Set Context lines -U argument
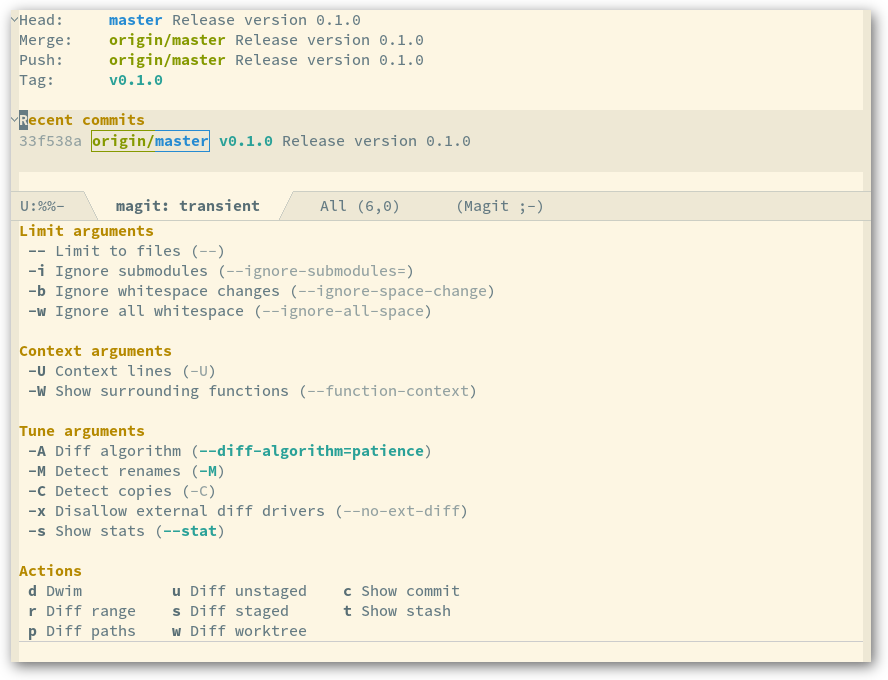 pos(122,371)
